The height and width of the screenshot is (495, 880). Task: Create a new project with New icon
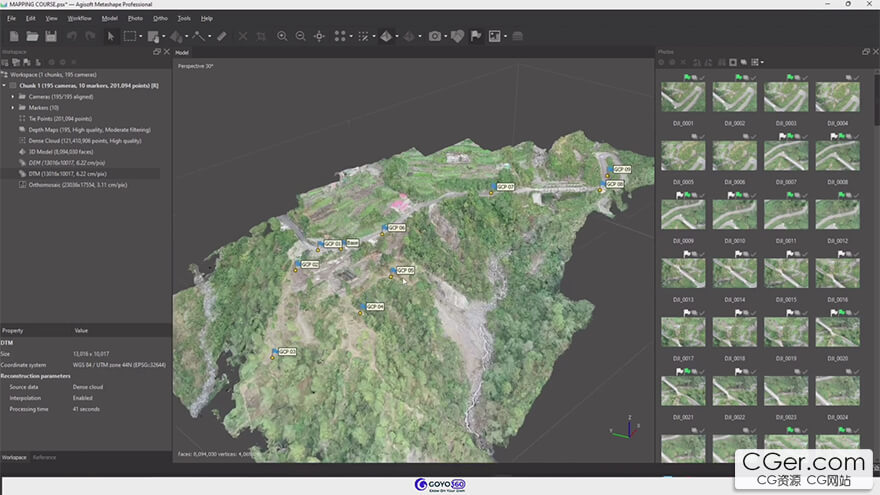coord(14,36)
